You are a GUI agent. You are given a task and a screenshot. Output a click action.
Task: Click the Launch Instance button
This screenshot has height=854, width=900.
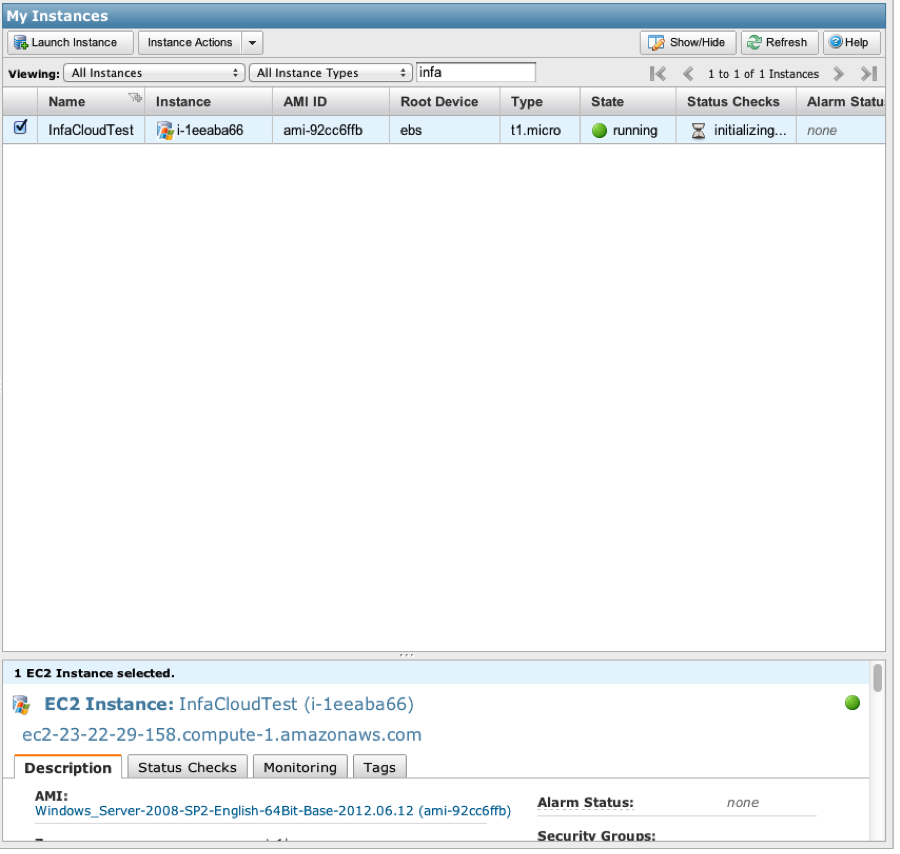tap(71, 42)
